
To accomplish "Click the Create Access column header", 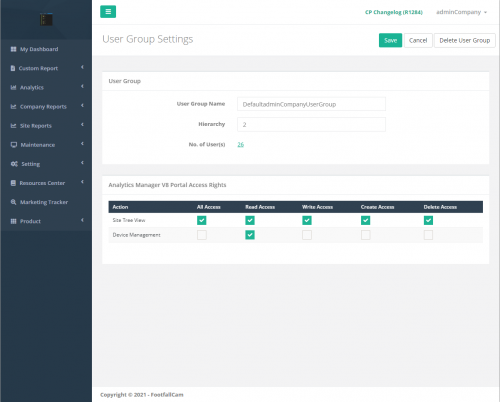I will coord(377,207).
